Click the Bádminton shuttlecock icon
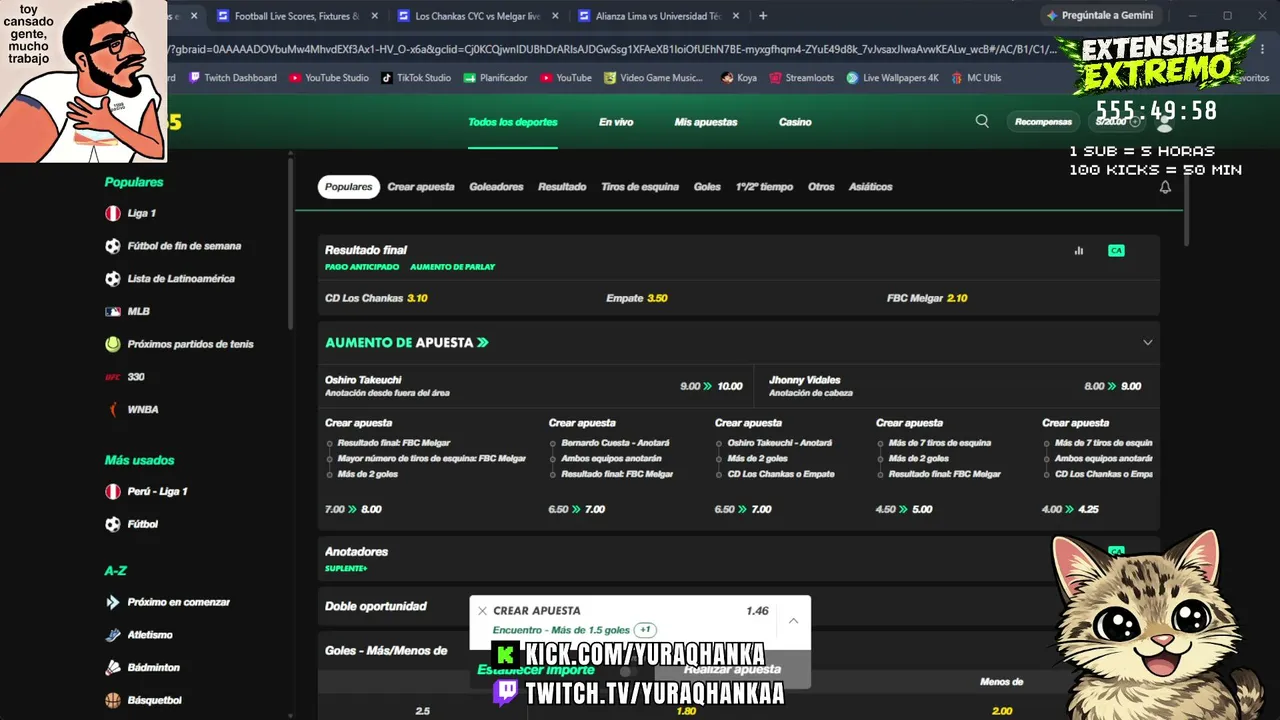This screenshot has height=720, width=1280. 113,667
